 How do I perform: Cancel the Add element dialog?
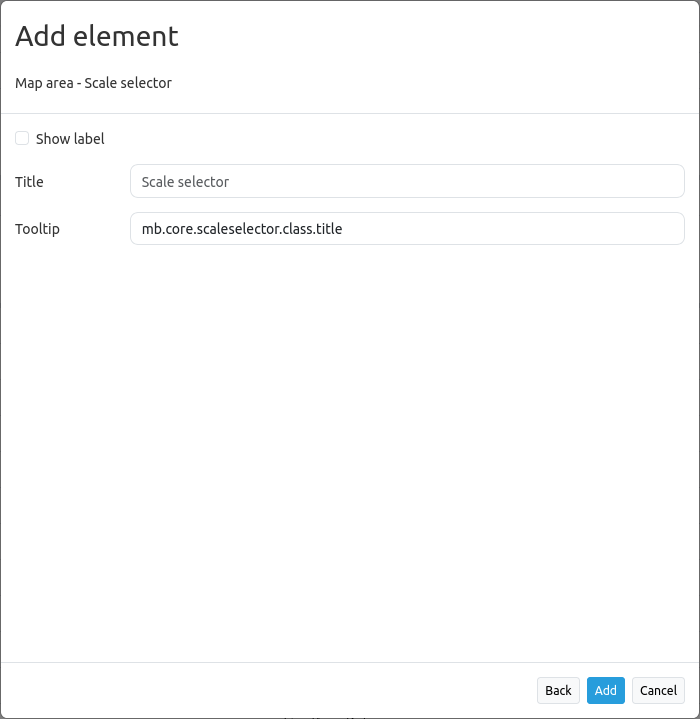coord(658,691)
